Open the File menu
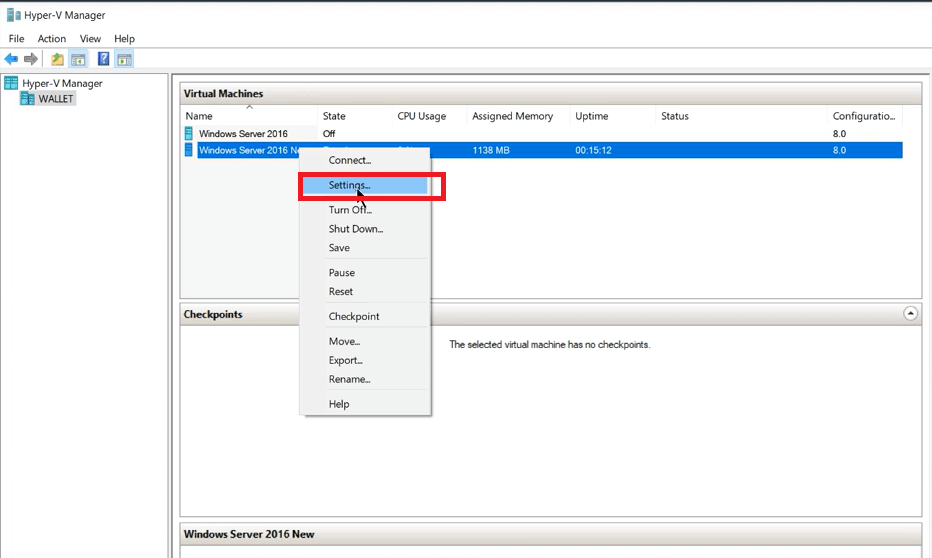The image size is (932, 558). (x=17, y=39)
